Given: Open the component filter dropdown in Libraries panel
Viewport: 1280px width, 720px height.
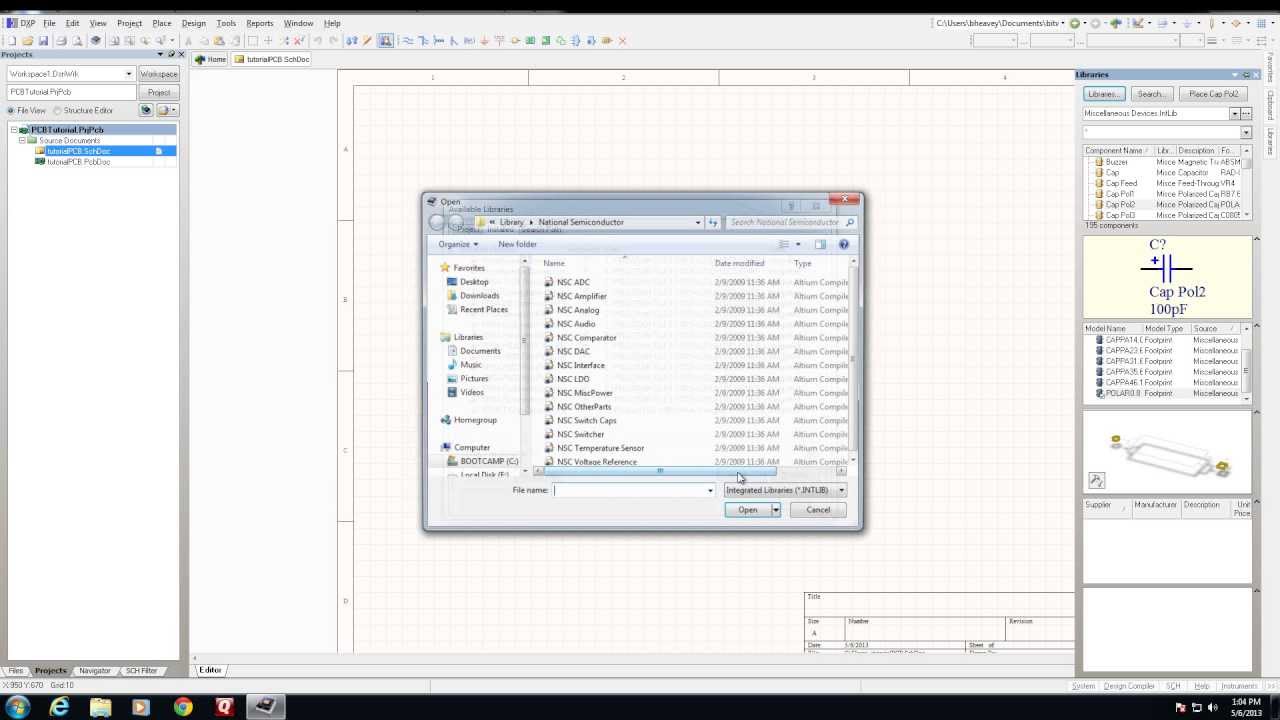Looking at the screenshot, I should [1246, 132].
